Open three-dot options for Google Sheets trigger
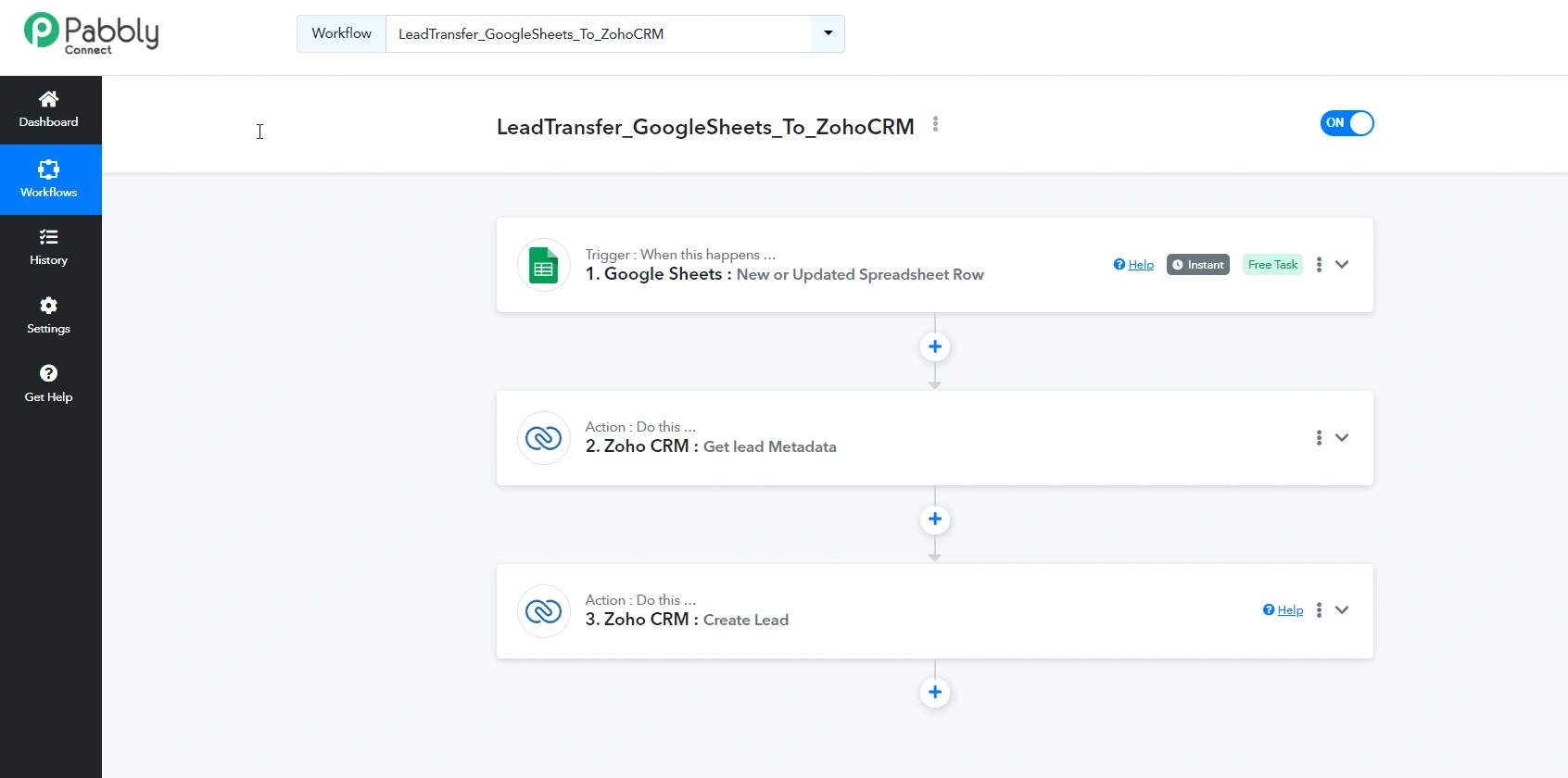This screenshot has height=778, width=1568. pyautogui.click(x=1319, y=265)
